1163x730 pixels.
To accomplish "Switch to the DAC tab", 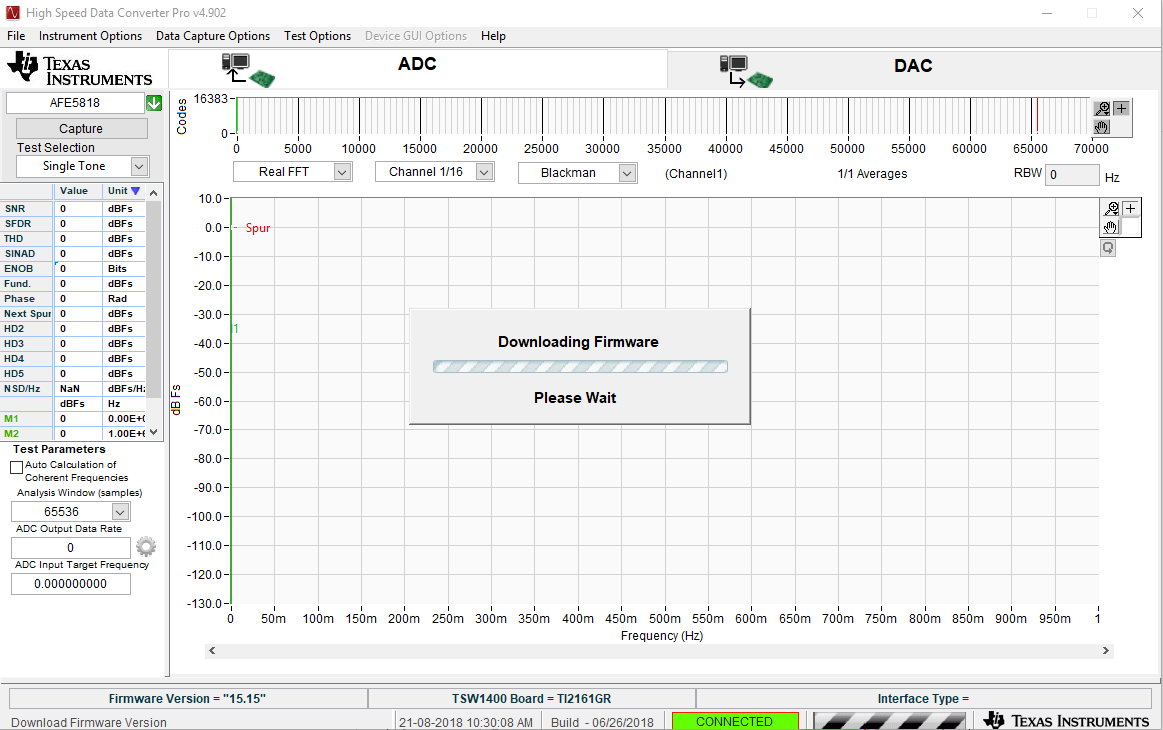I will (913, 71).
